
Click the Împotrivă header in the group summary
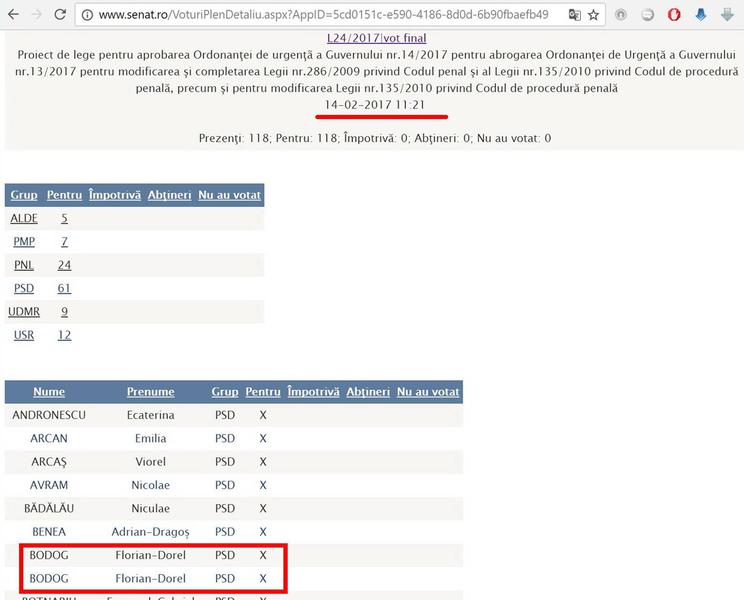click(x=115, y=195)
